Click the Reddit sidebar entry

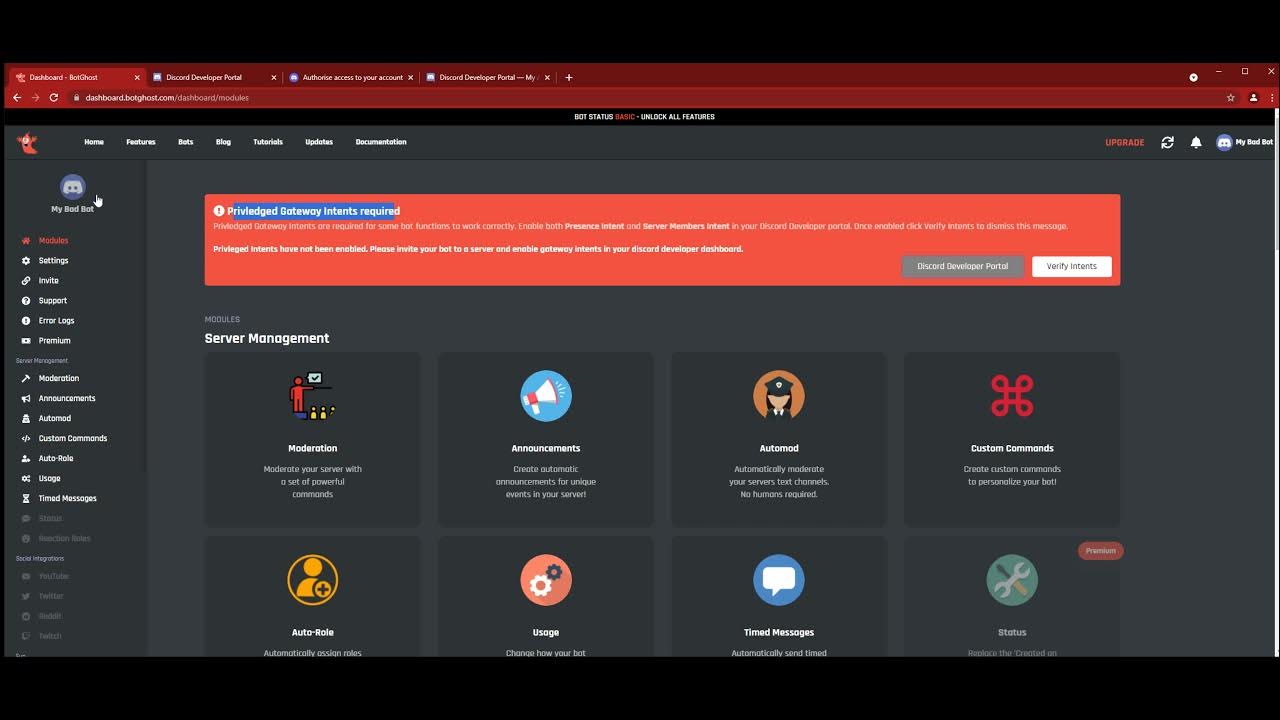coord(50,616)
